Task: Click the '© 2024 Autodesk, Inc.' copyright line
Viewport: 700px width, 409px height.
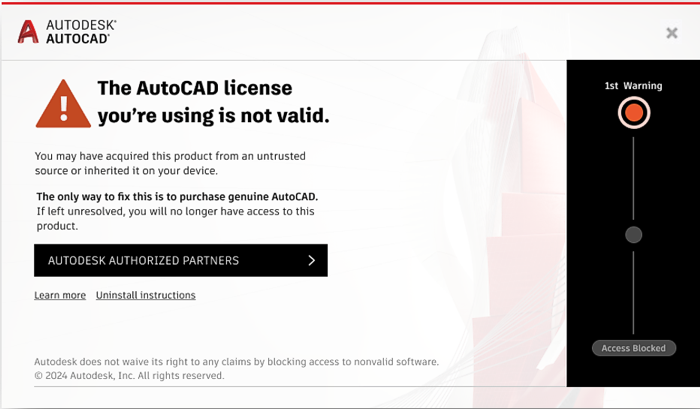Action: coord(129,376)
